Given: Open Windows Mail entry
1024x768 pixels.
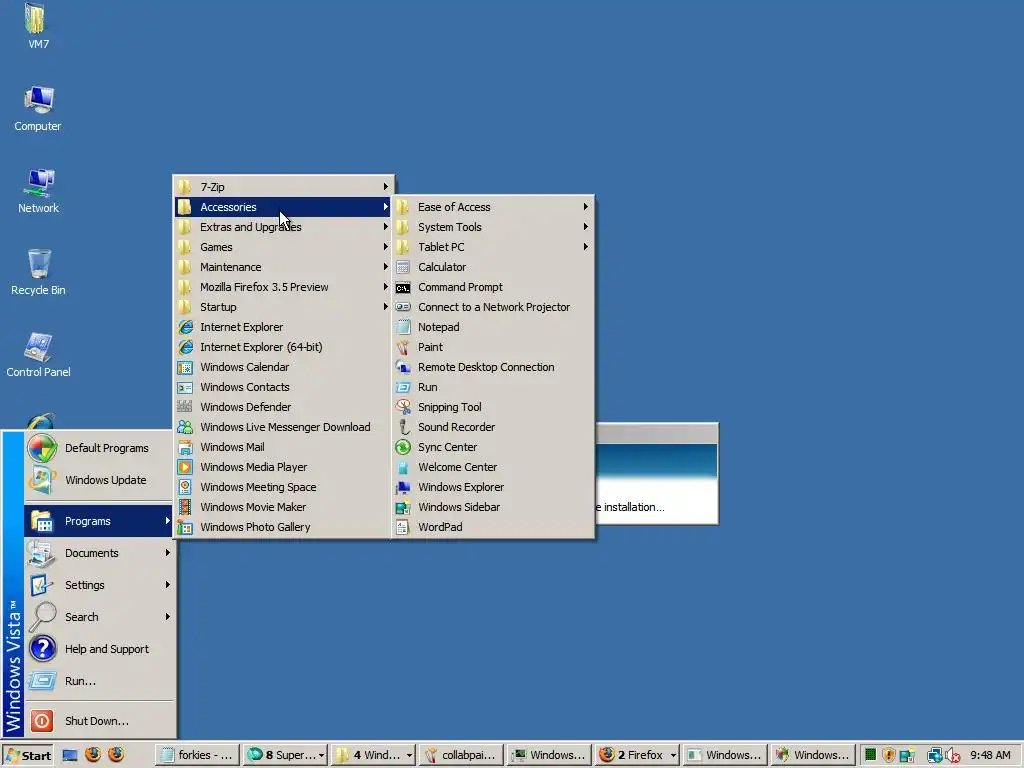Looking at the screenshot, I should [x=284, y=447].
